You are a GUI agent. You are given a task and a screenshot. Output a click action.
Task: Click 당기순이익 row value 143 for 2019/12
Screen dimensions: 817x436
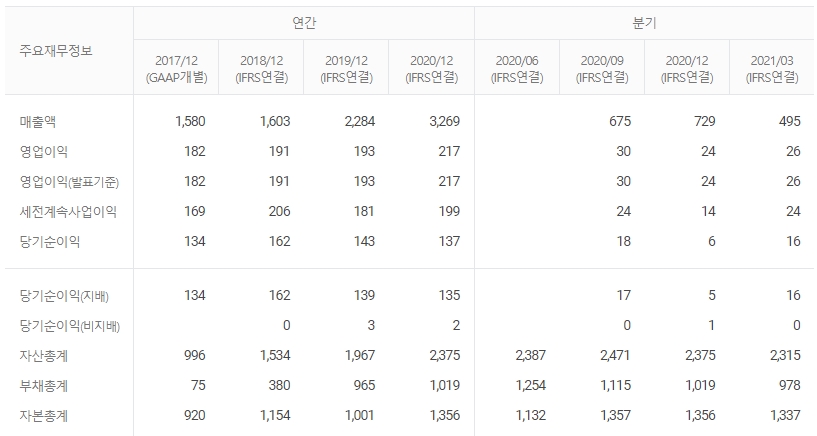(364, 241)
